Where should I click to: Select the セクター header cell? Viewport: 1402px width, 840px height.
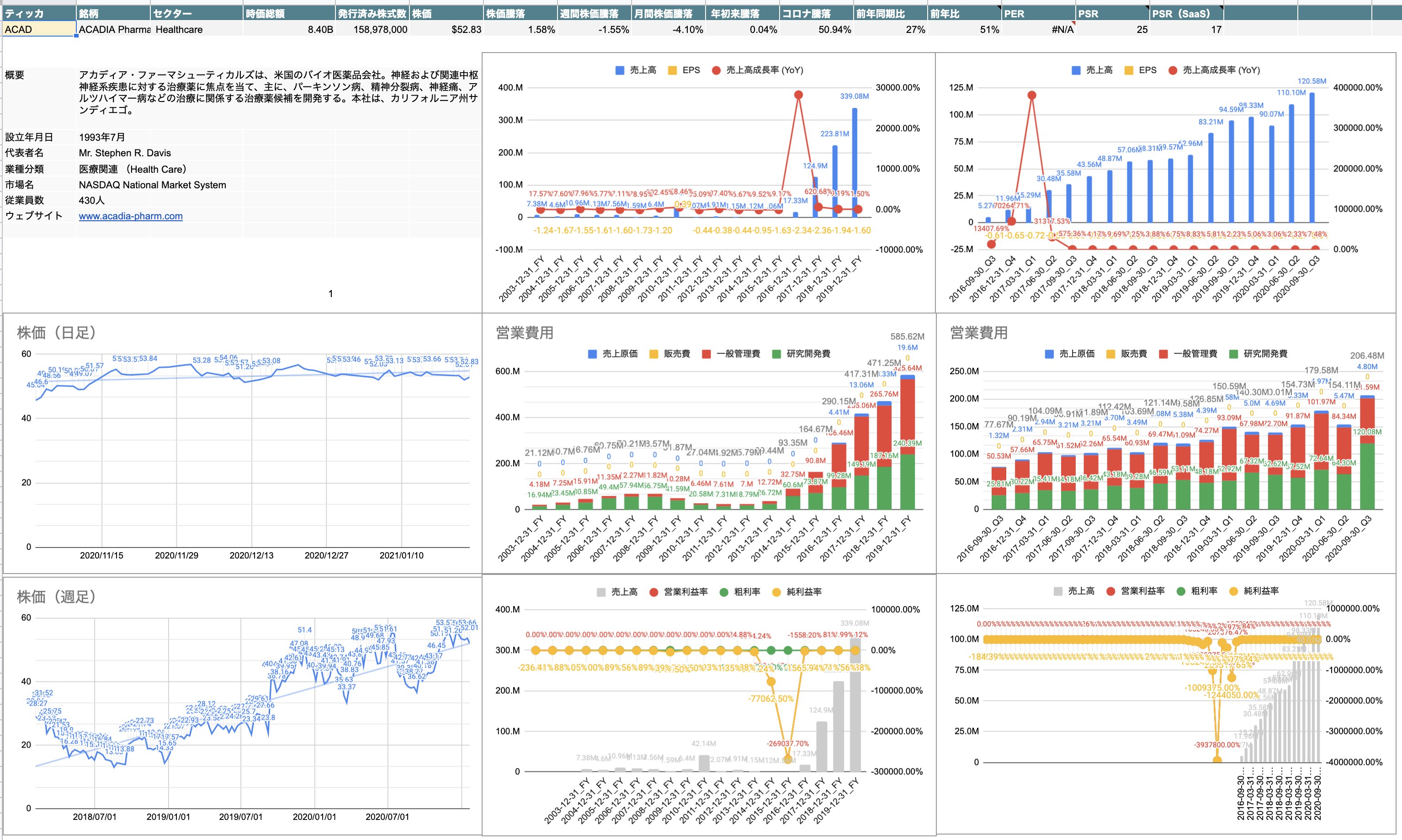[196, 14]
